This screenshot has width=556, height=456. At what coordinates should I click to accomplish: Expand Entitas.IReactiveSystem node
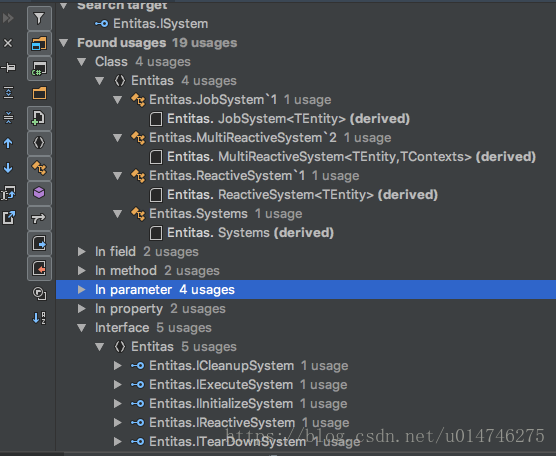[x=118, y=423]
